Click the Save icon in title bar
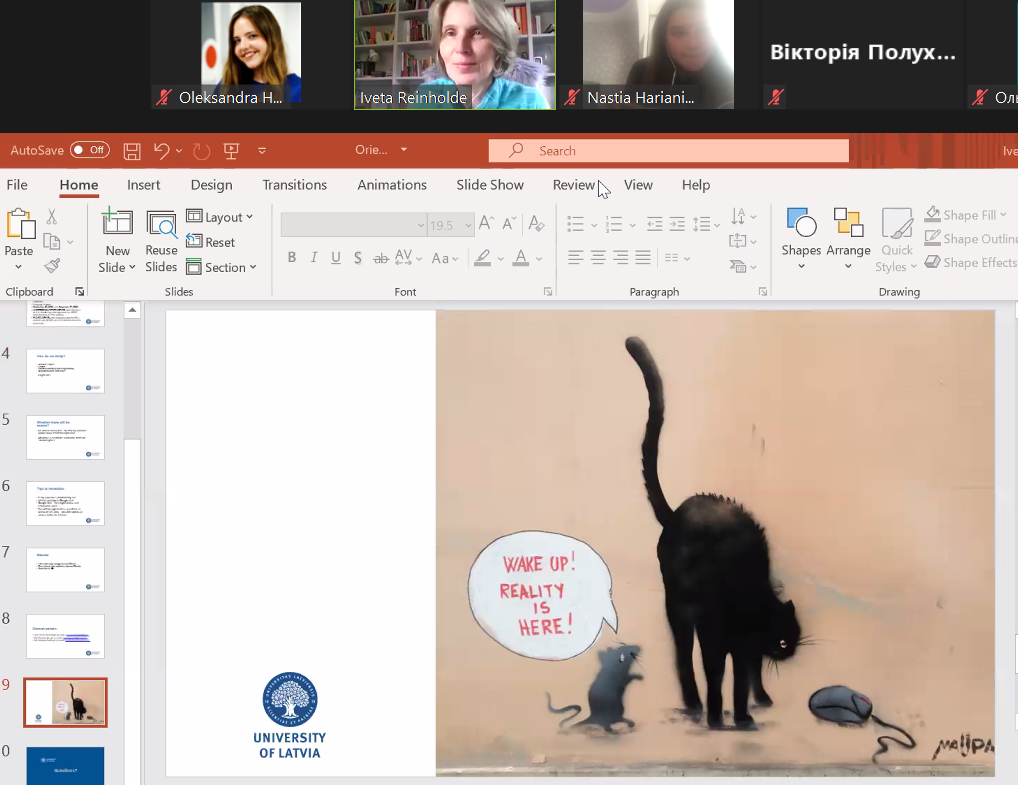Image resolution: width=1018 pixels, height=785 pixels. 132,151
